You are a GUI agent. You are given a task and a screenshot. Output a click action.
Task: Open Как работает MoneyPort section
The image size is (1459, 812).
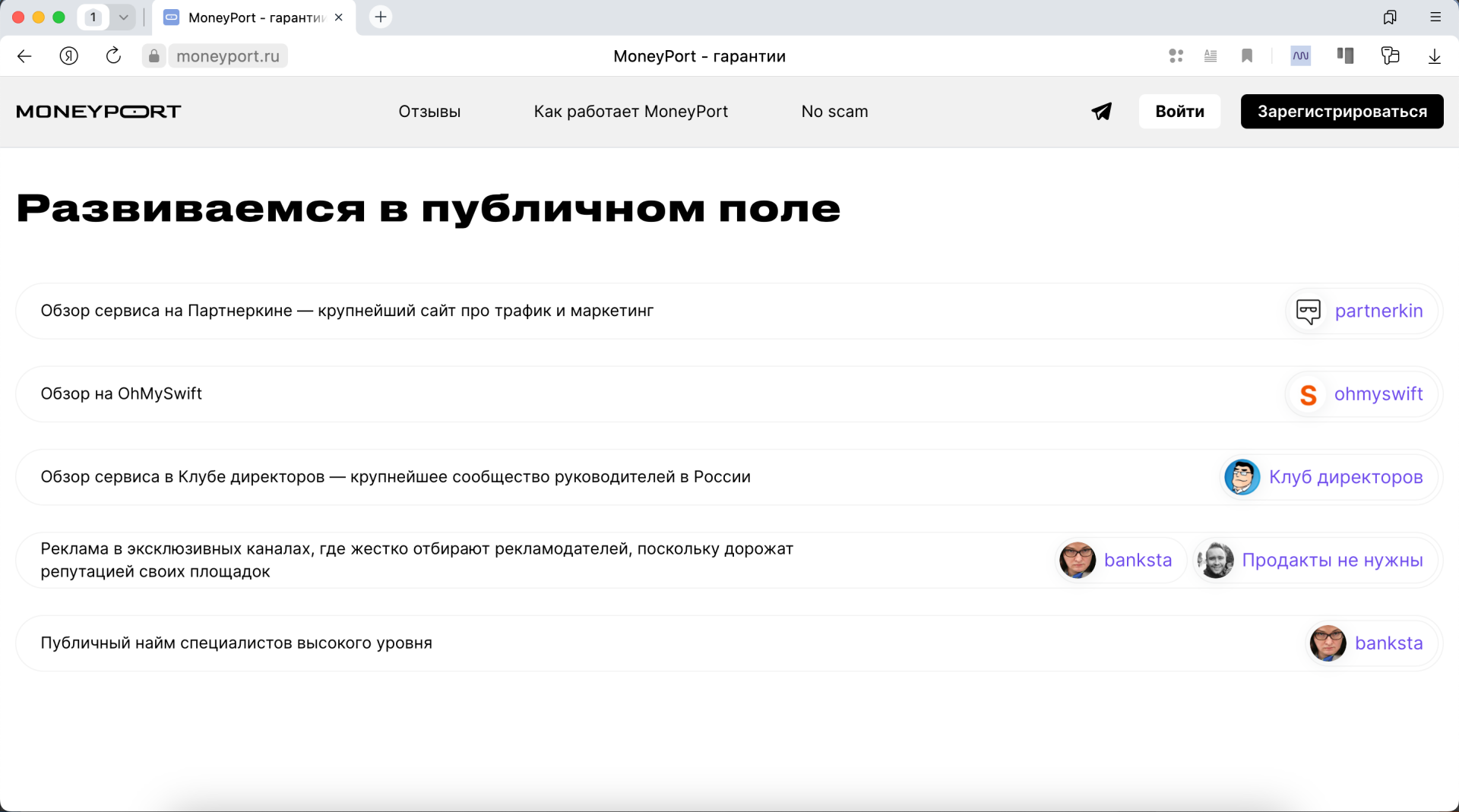[x=631, y=112]
